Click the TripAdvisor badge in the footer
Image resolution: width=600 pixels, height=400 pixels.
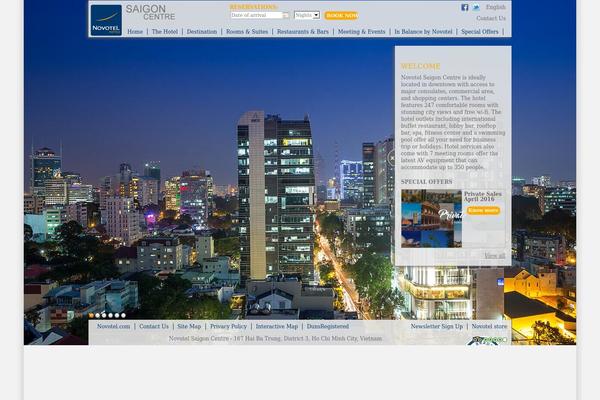(x=486, y=340)
